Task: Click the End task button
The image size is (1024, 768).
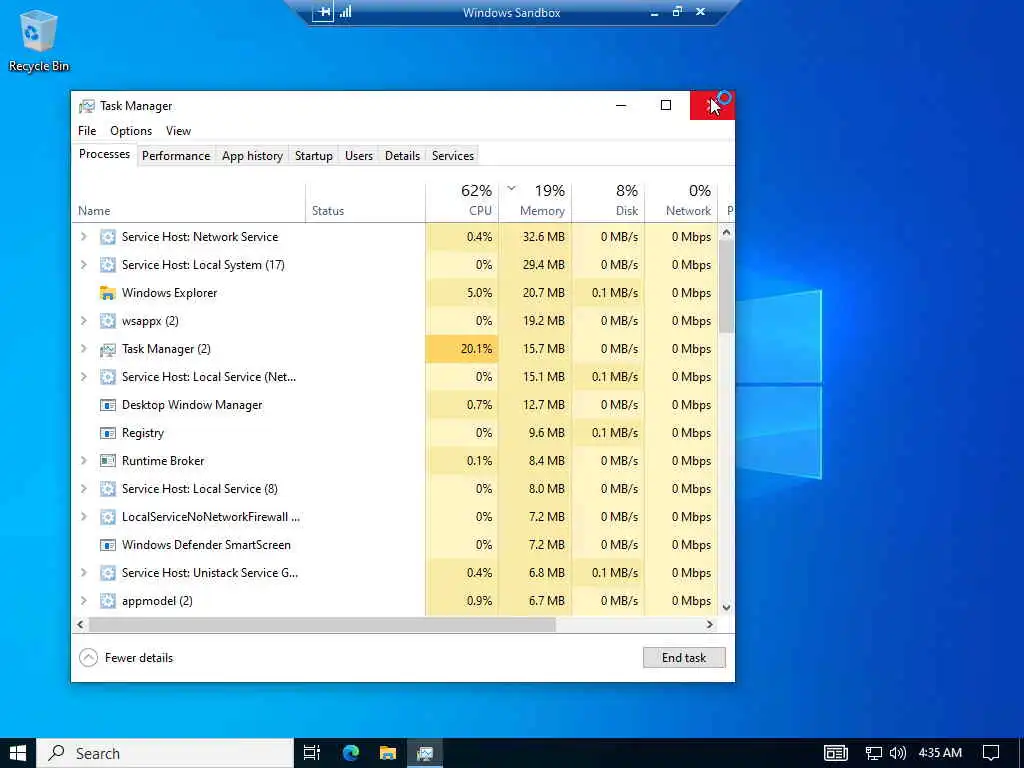Action: [684, 658]
